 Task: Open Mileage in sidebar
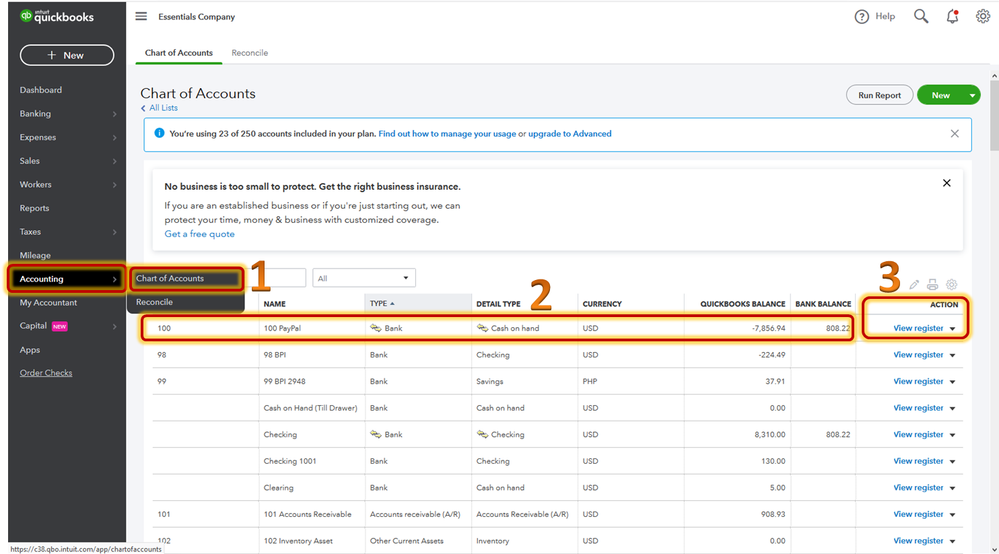tap(35, 255)
